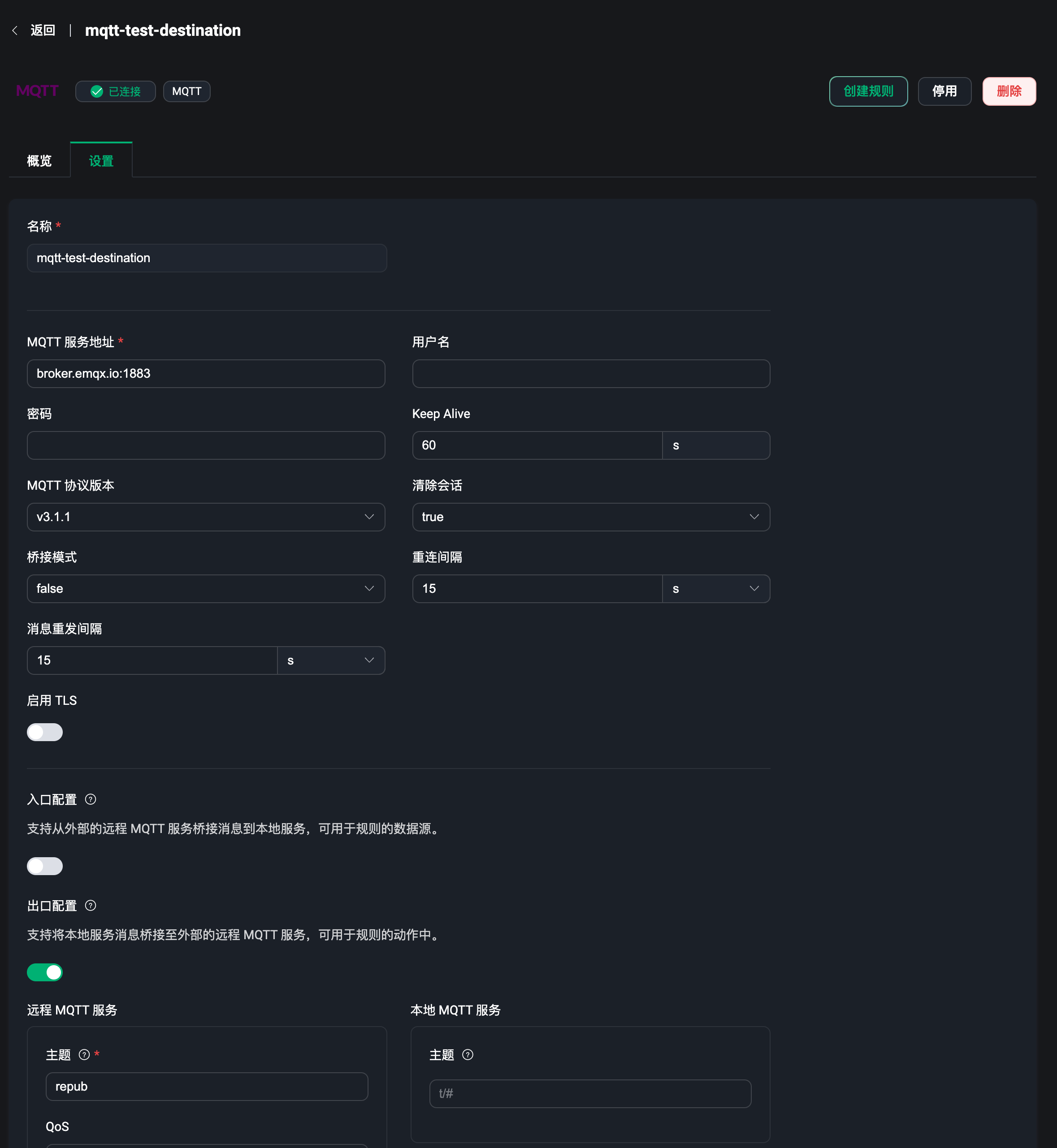
Task: Select the 设置 tab
Action: 101,160
